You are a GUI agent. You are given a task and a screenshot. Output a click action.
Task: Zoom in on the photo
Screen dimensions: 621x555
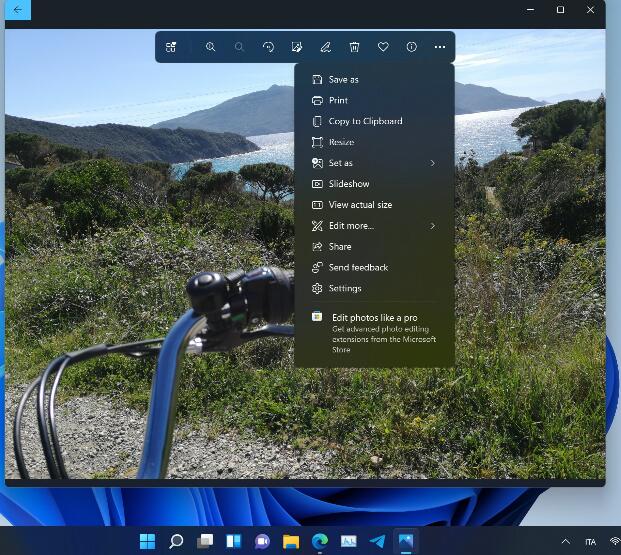click(x=210, y=47)
